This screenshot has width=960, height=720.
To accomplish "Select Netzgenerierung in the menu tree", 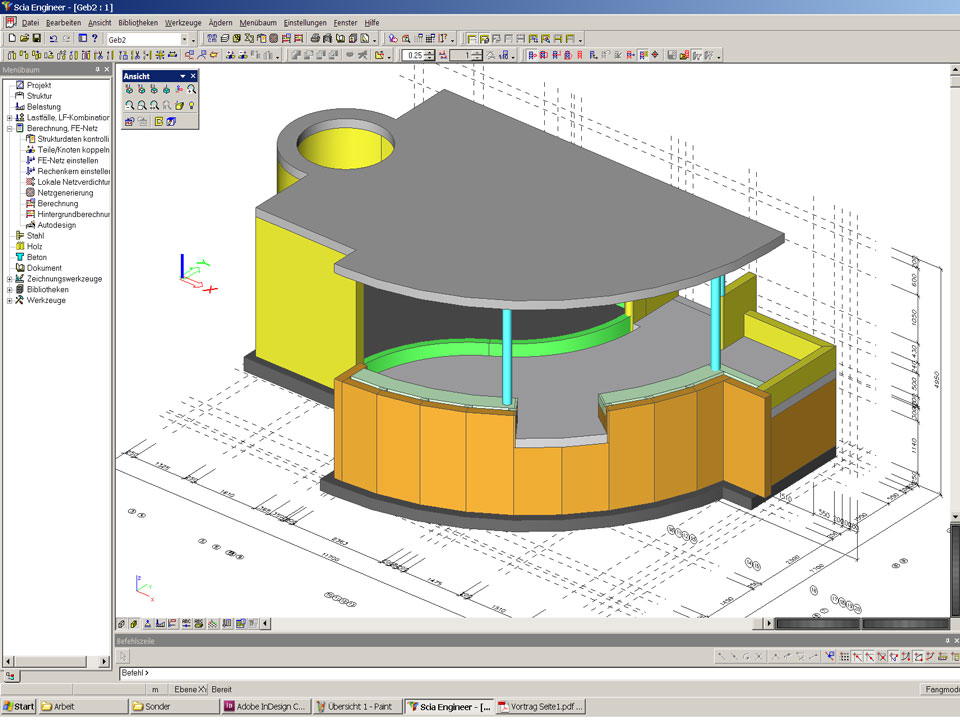I will 64,193.
